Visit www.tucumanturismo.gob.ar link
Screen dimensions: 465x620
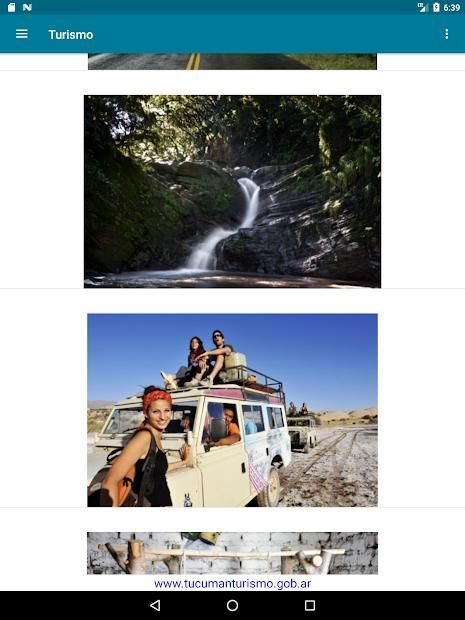coord(232,584)
